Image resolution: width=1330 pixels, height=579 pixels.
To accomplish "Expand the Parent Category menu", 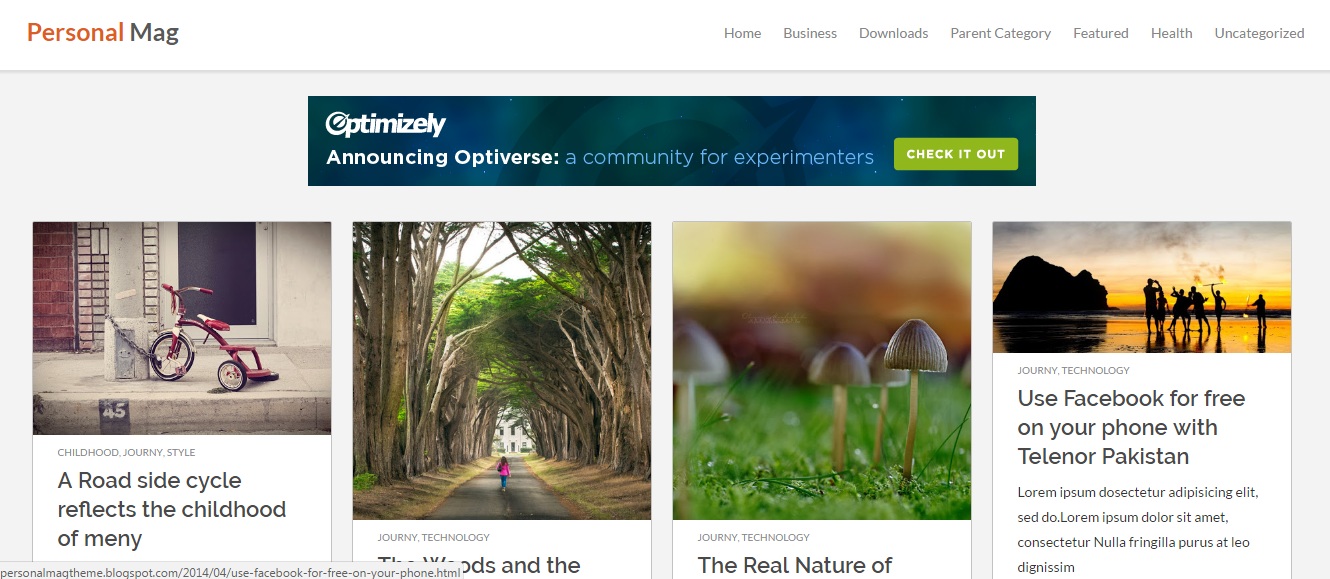I will (1000, 33).
